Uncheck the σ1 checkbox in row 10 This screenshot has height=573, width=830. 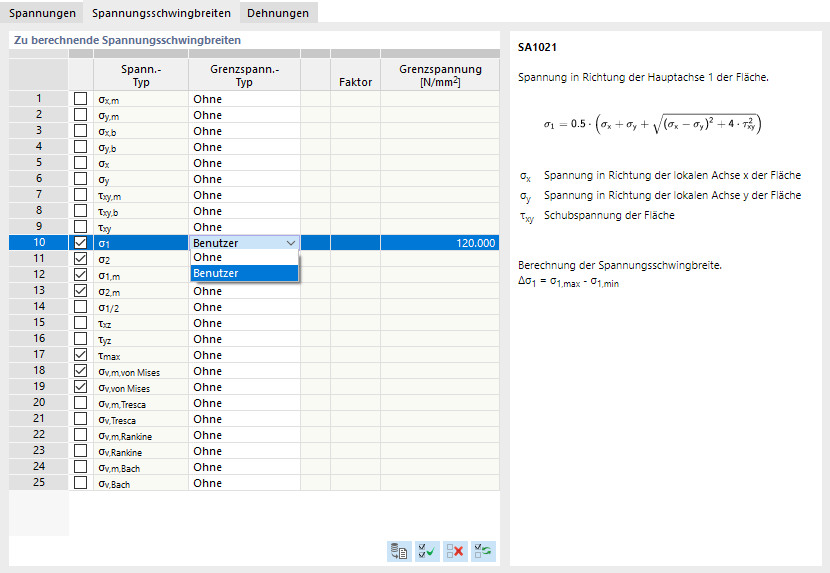pos(80,243)
